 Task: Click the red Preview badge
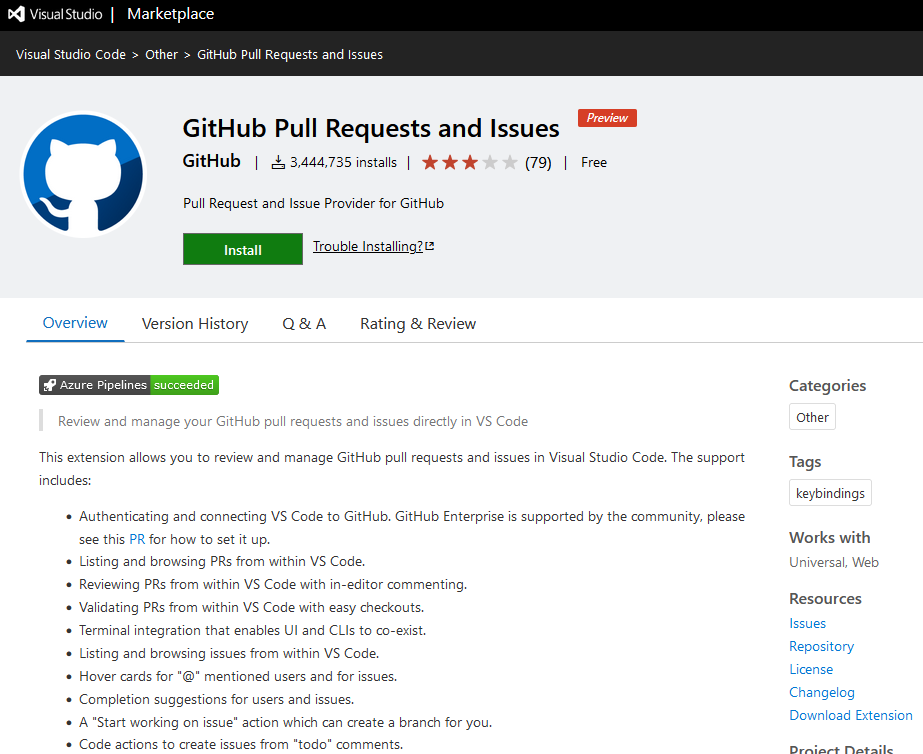(607, 118)
